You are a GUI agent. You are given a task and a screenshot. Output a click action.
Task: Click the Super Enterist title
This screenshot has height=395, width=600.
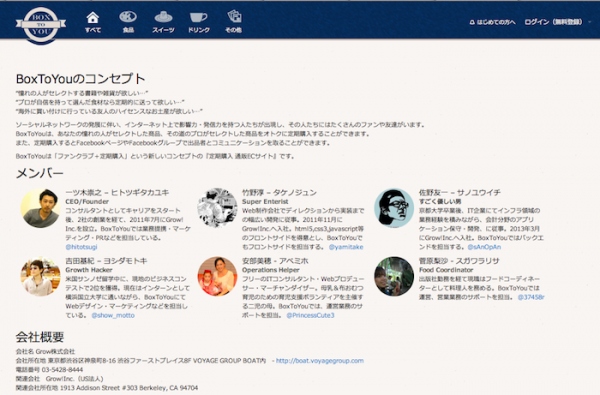[265, 201]
